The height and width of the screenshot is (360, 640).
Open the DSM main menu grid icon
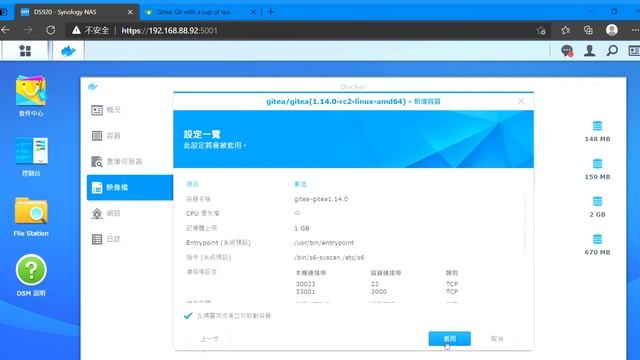click(25, 51)
